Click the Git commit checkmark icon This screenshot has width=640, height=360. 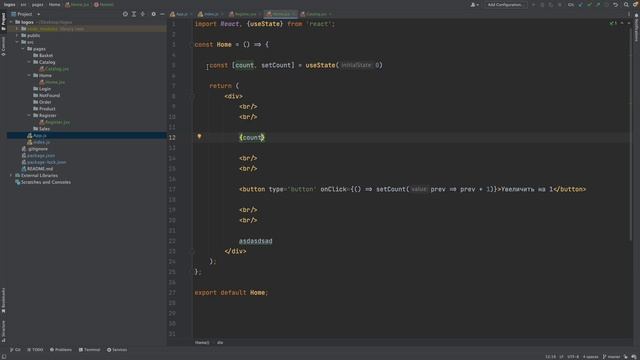click(589, 4)
